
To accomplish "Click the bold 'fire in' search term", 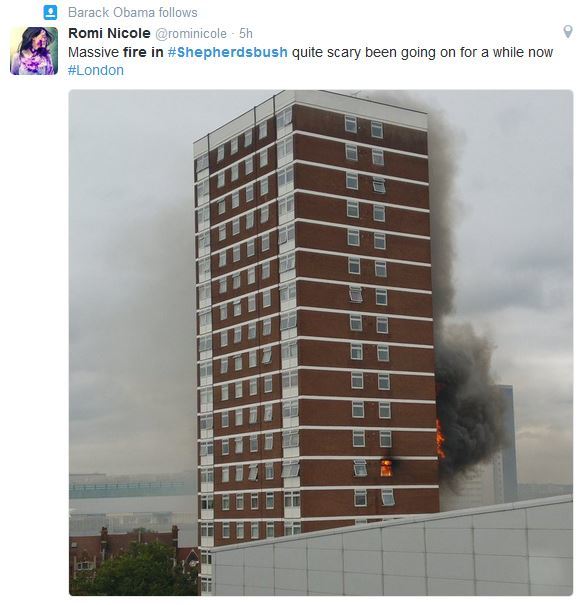I will coord(143,52).
